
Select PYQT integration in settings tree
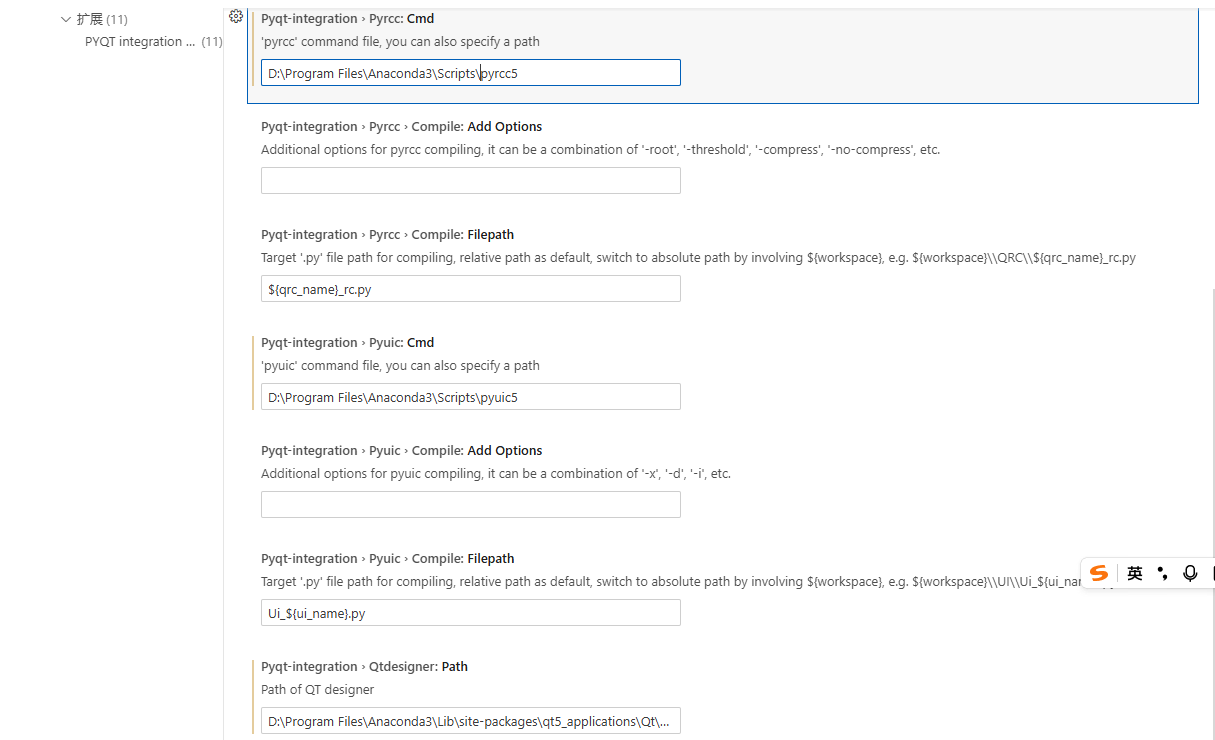(140, 41)
